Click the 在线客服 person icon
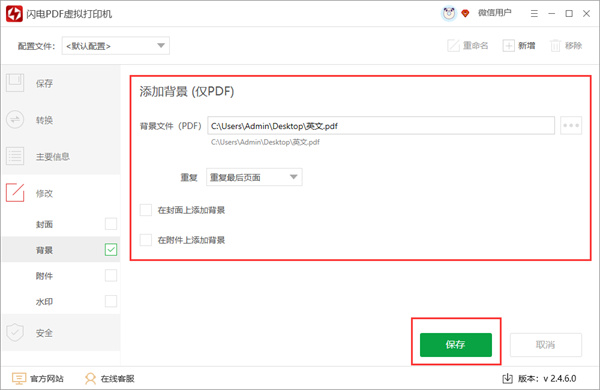Viewport: 600px width, 390px height. 90,379
